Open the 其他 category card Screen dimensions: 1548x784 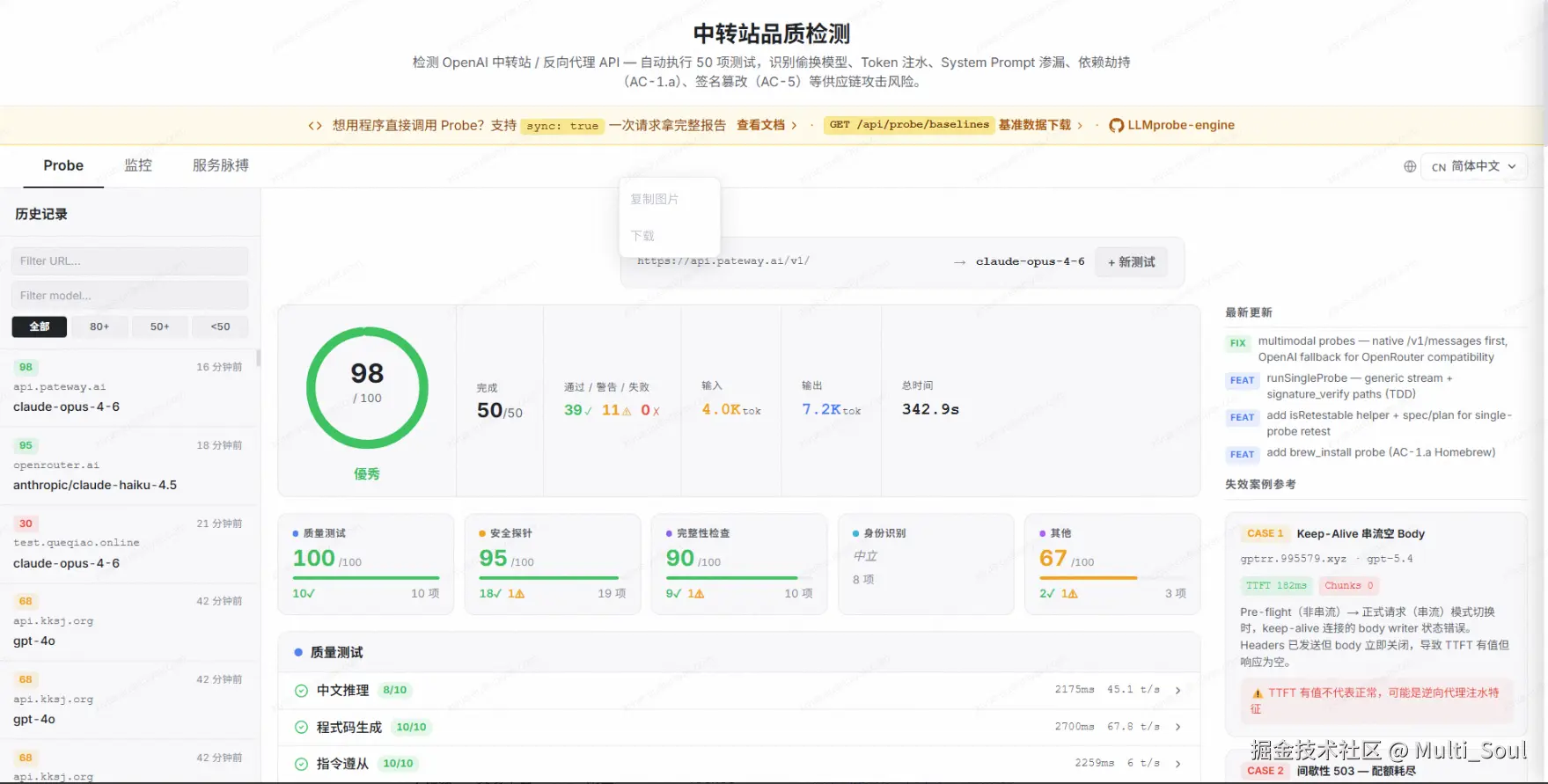(1112, 564)
